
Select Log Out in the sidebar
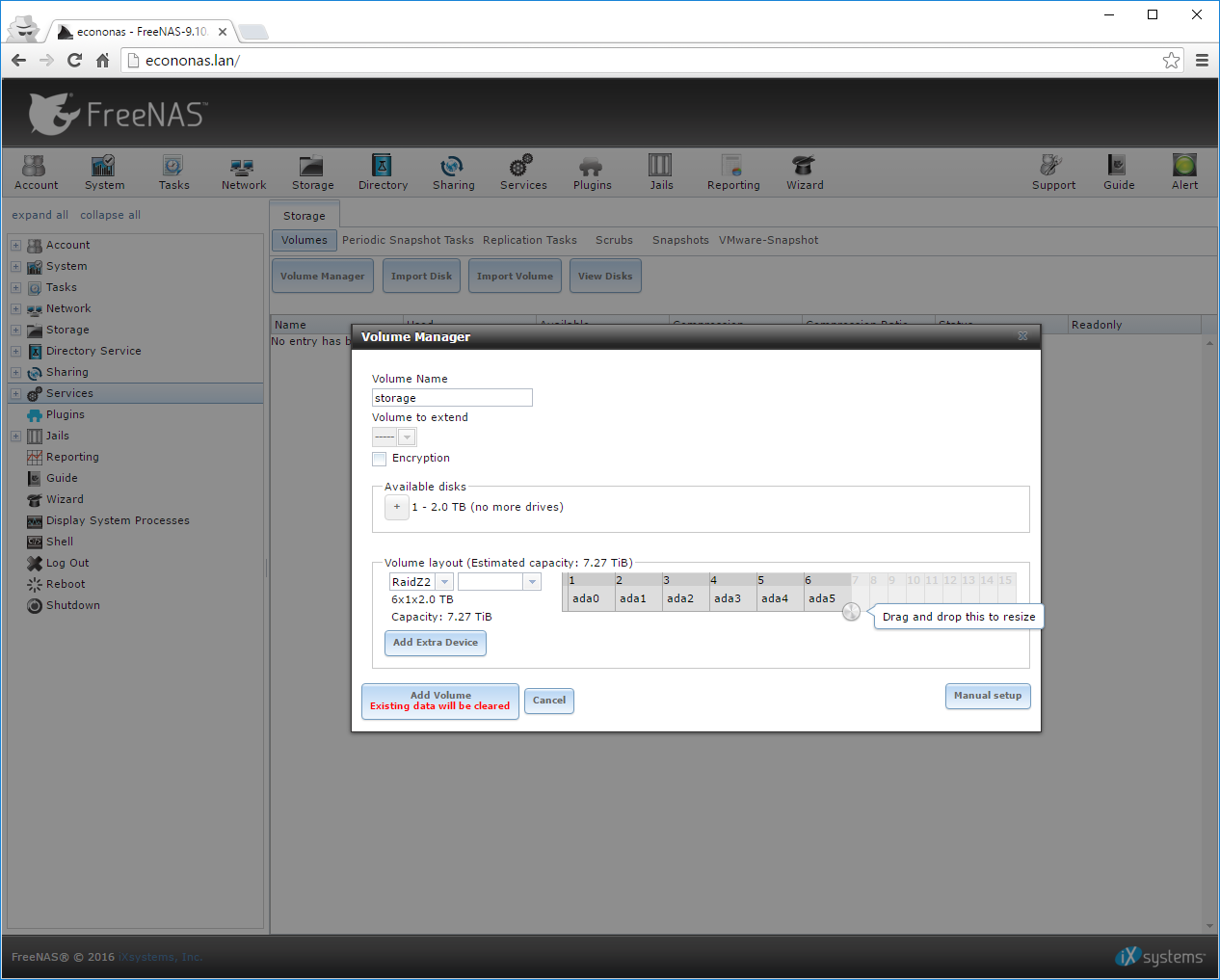coord(66,563)
